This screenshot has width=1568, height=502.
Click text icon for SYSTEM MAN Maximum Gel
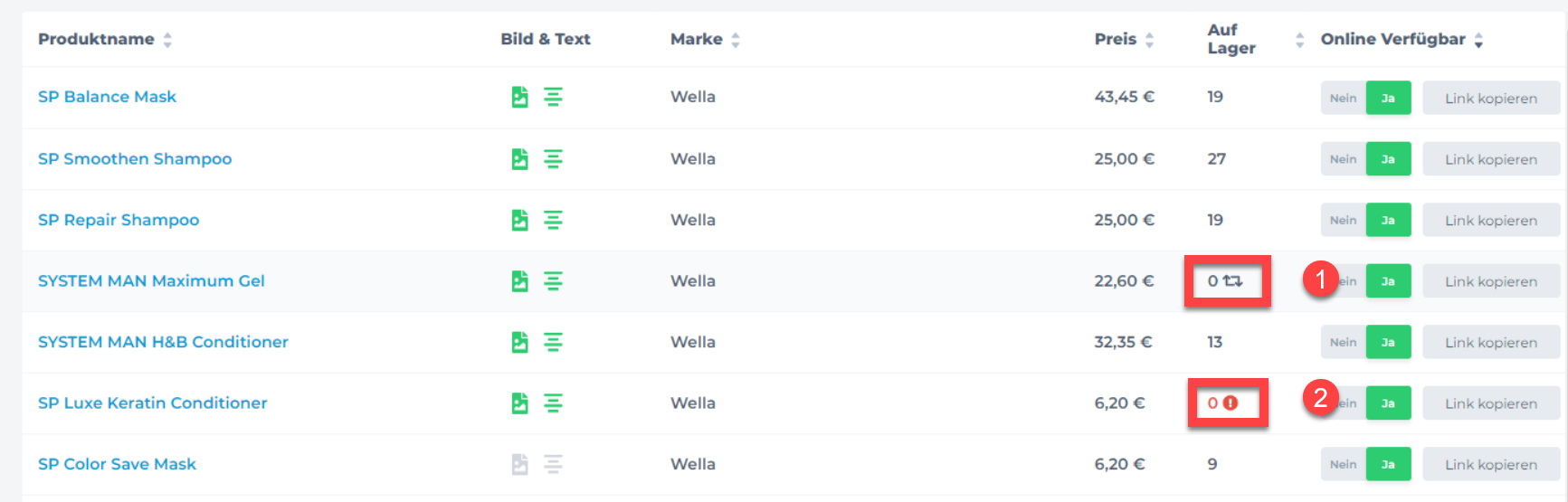coord(553,281)
